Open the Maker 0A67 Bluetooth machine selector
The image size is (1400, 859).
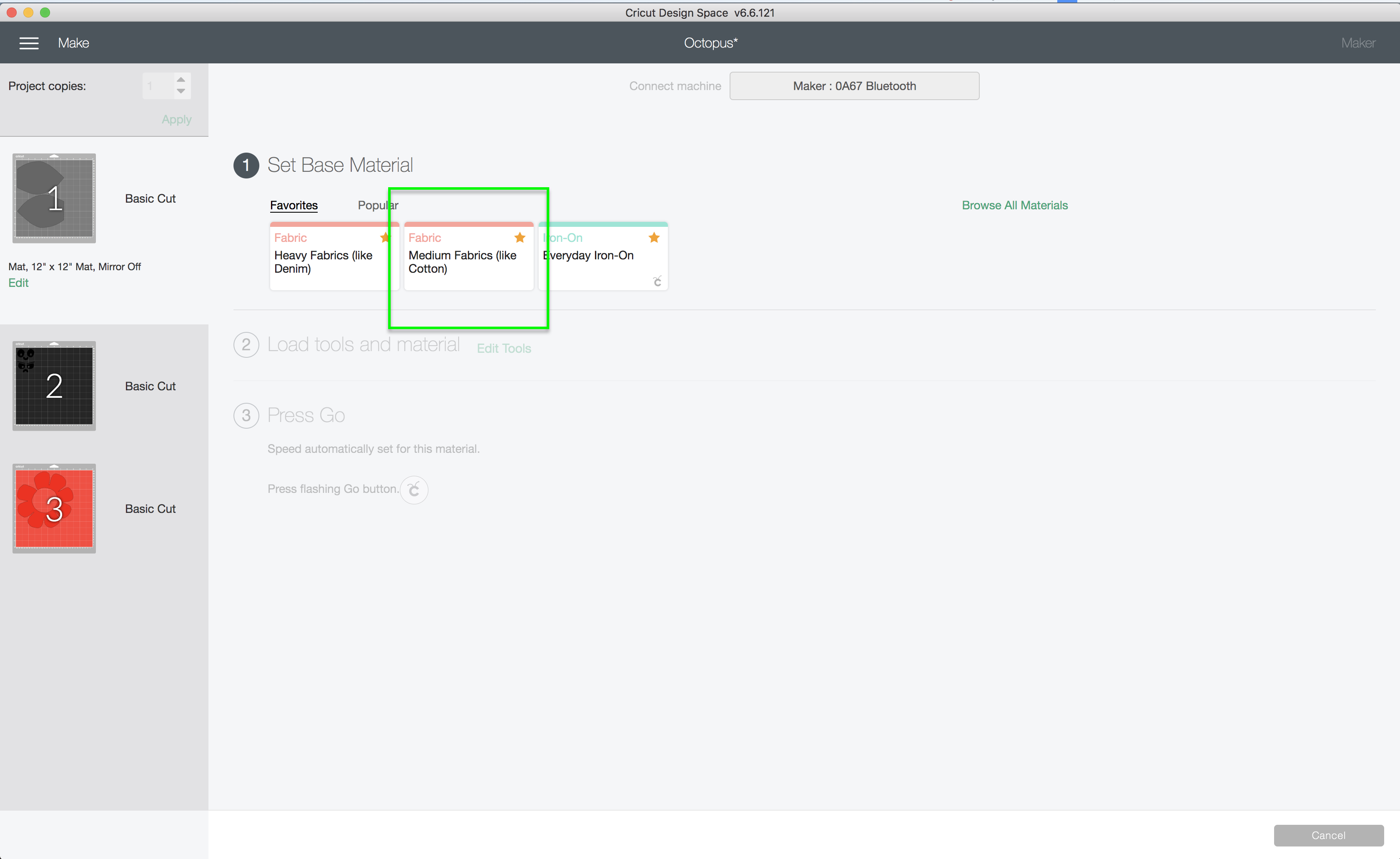pos(854,86)
